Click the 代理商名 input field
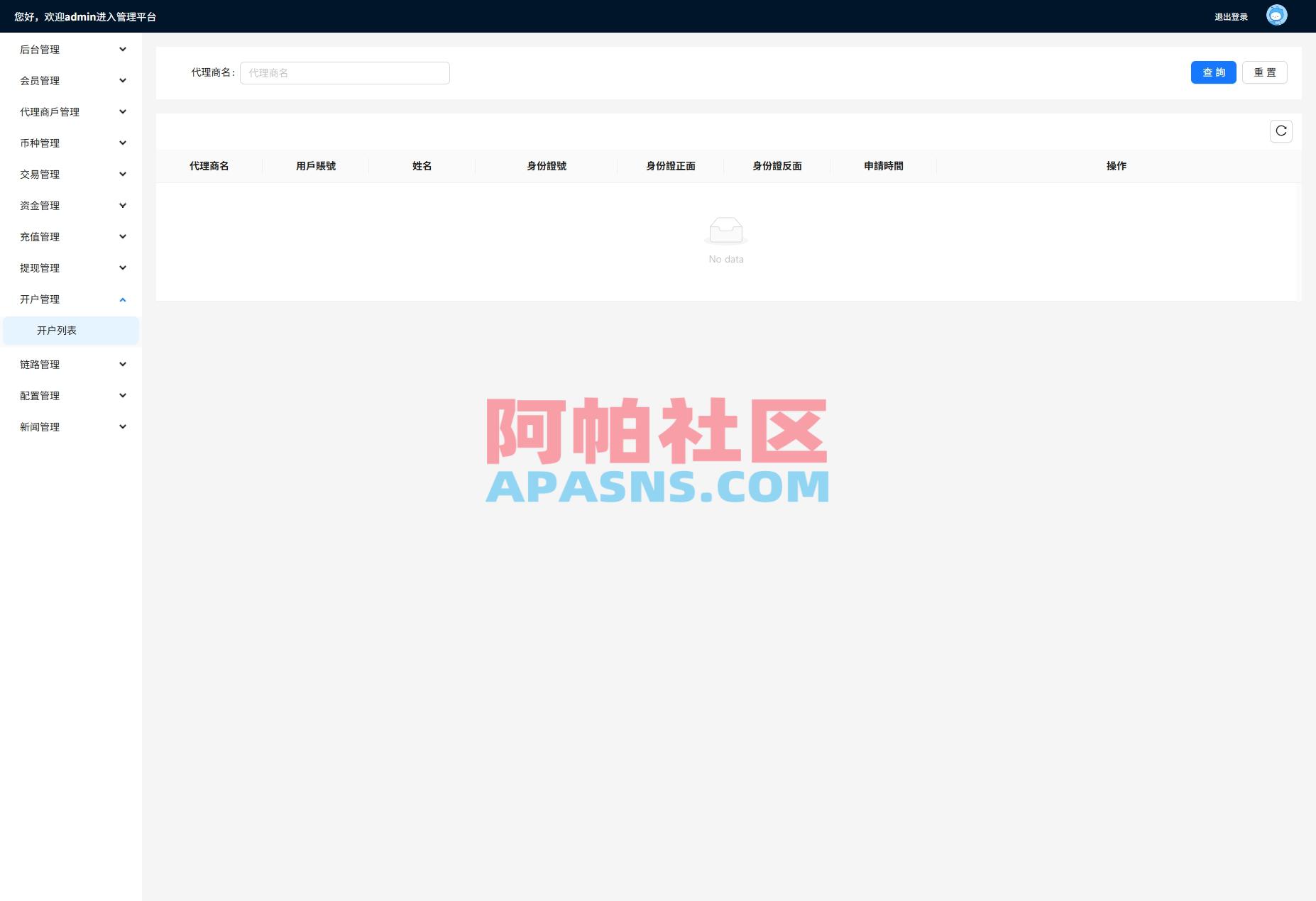Screen dimensions: 1316x901 tap(344, 72)
